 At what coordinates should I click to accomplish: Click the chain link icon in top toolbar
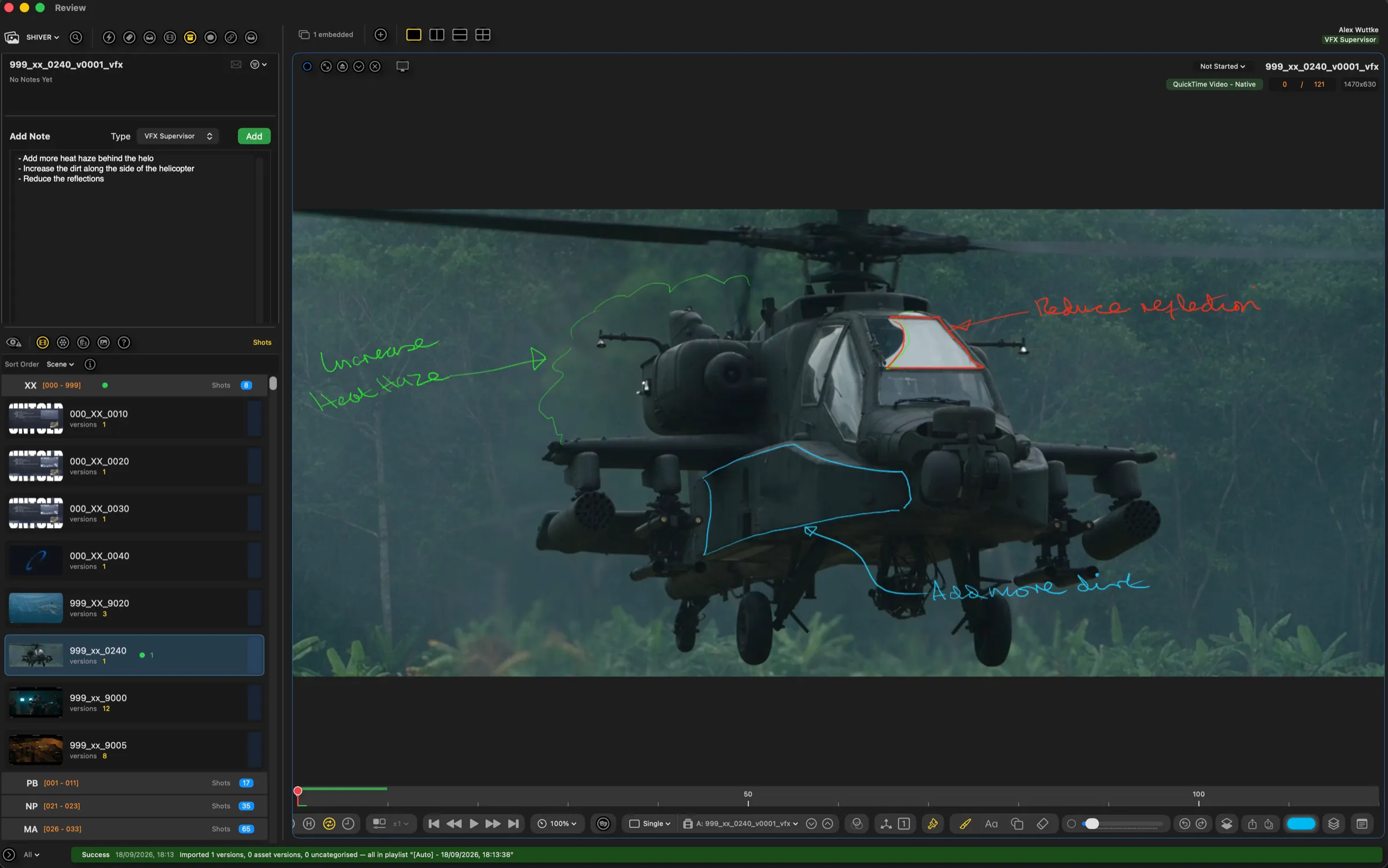tap(231, 37)
